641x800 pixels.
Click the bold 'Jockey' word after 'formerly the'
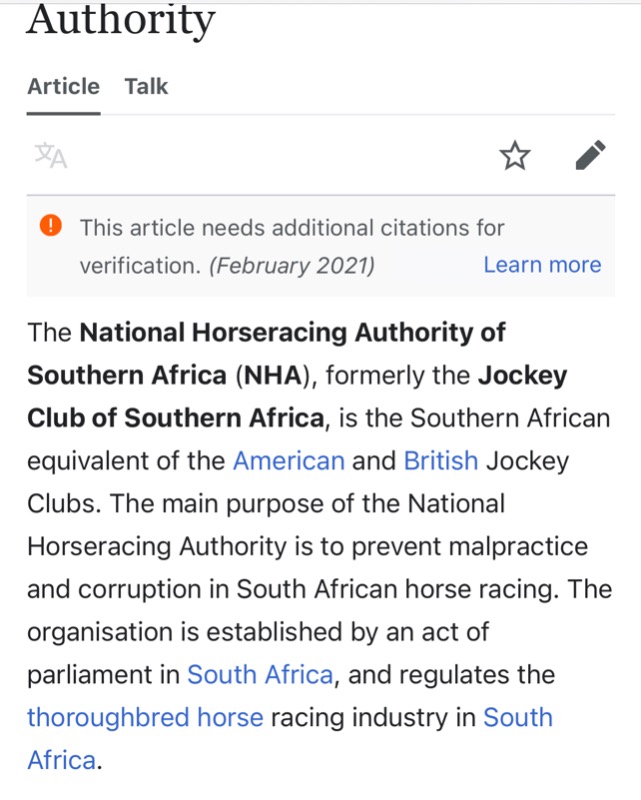[521, 376]
